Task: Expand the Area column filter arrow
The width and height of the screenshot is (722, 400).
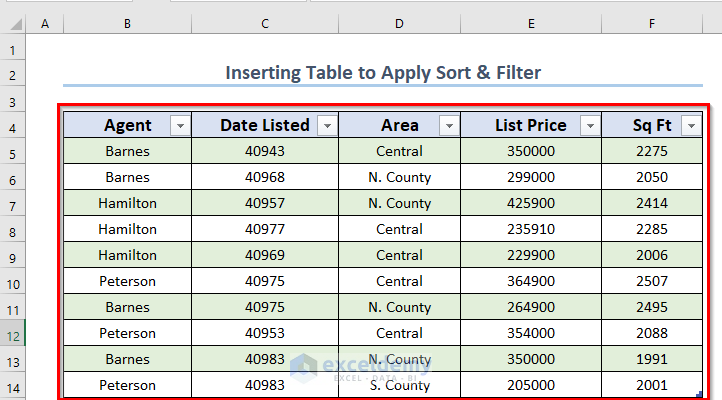Action: [x=449, y=126]
